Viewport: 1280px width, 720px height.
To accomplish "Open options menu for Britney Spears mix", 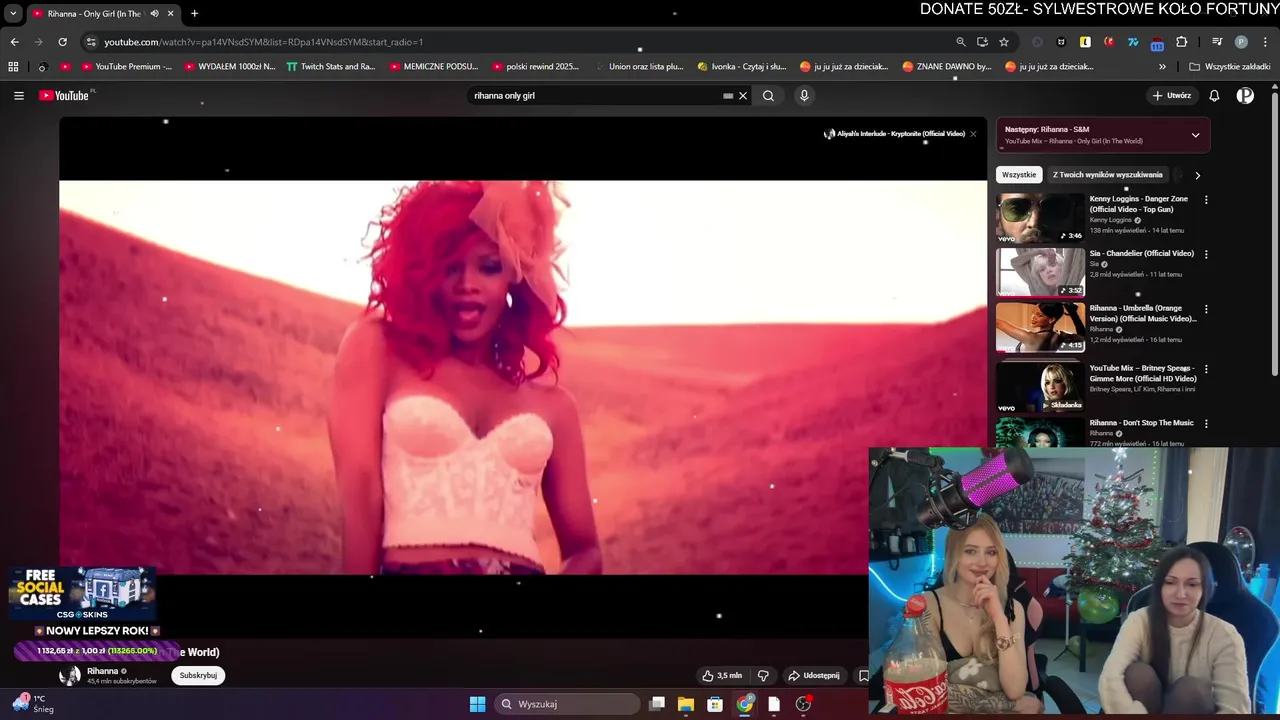I will [1206, 369].
